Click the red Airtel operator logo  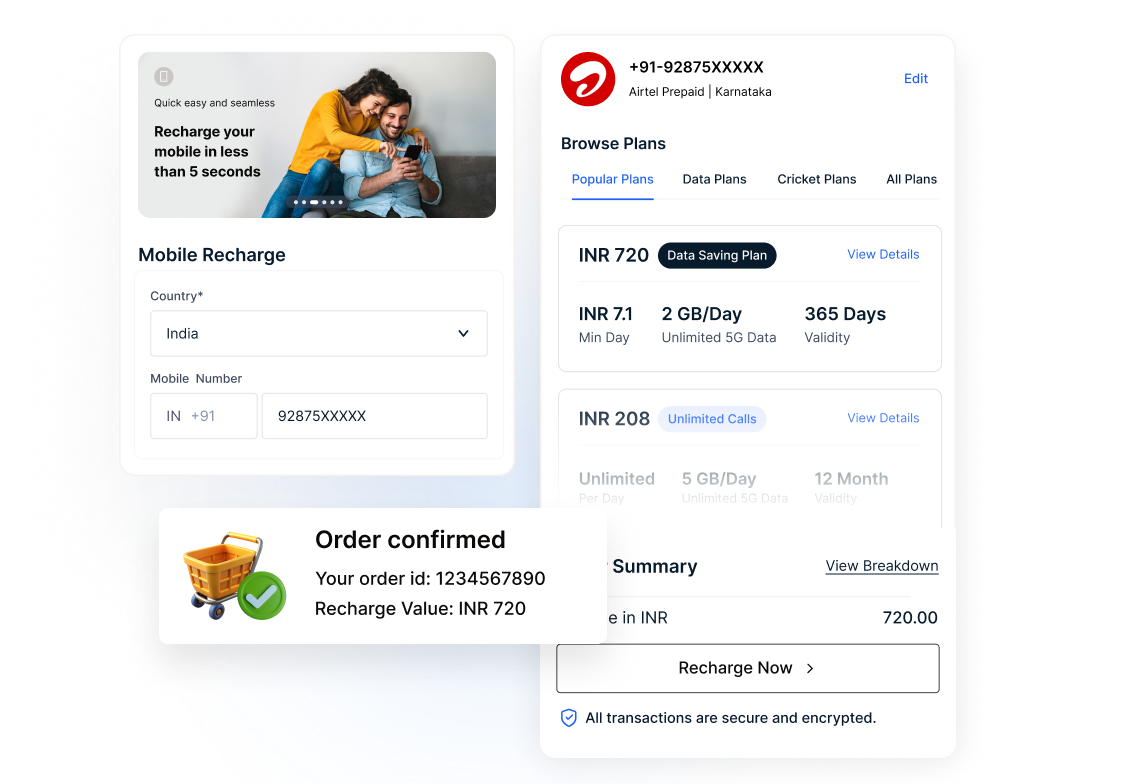click(588, 79)
